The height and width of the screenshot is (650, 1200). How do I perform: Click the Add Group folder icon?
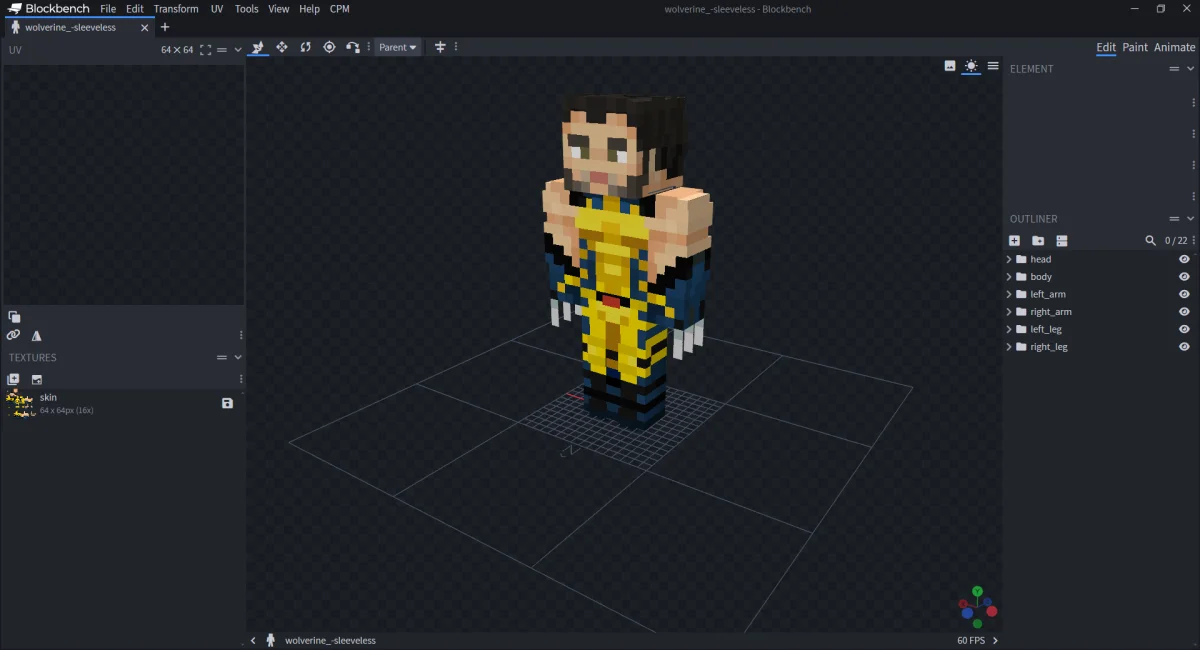(1038, 241)
